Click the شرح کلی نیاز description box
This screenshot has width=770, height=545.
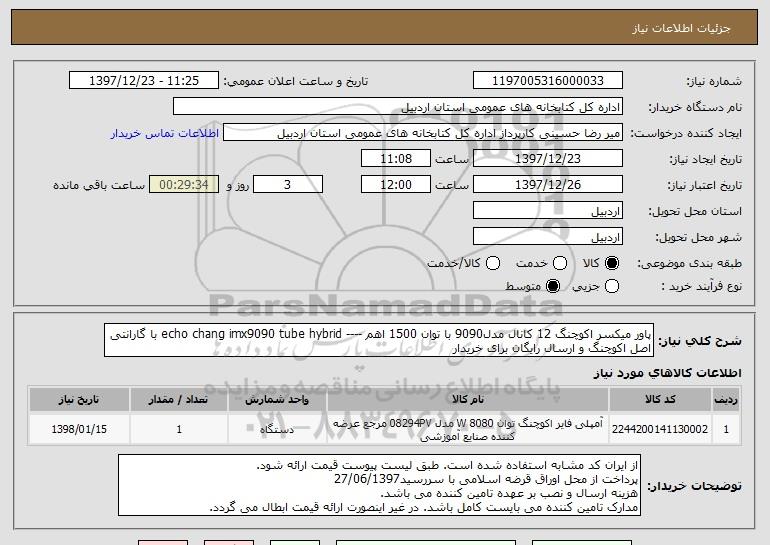pyautogui.click(x=382, y=341)
